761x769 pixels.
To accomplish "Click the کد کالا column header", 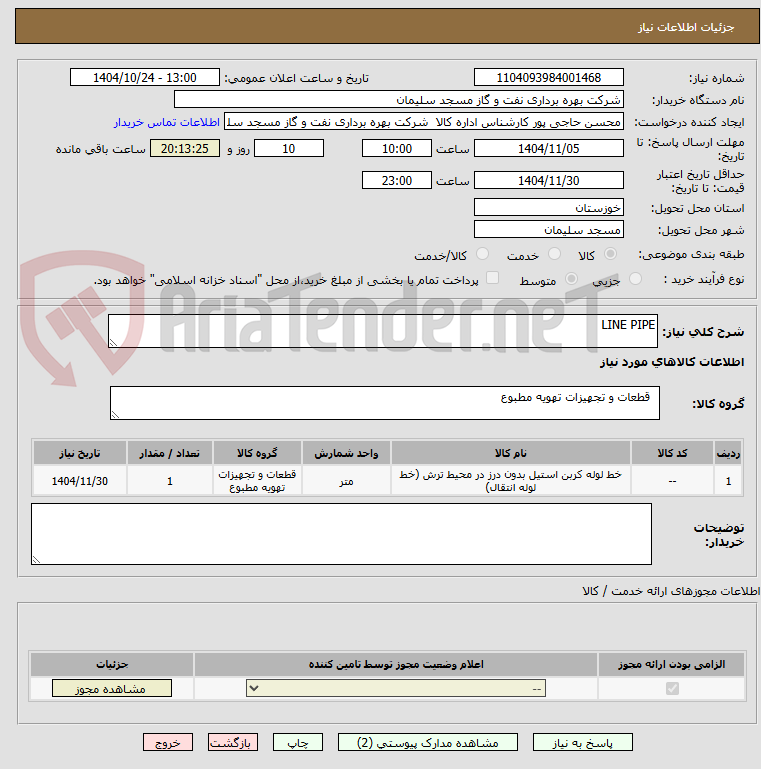I will coord(672,453).
